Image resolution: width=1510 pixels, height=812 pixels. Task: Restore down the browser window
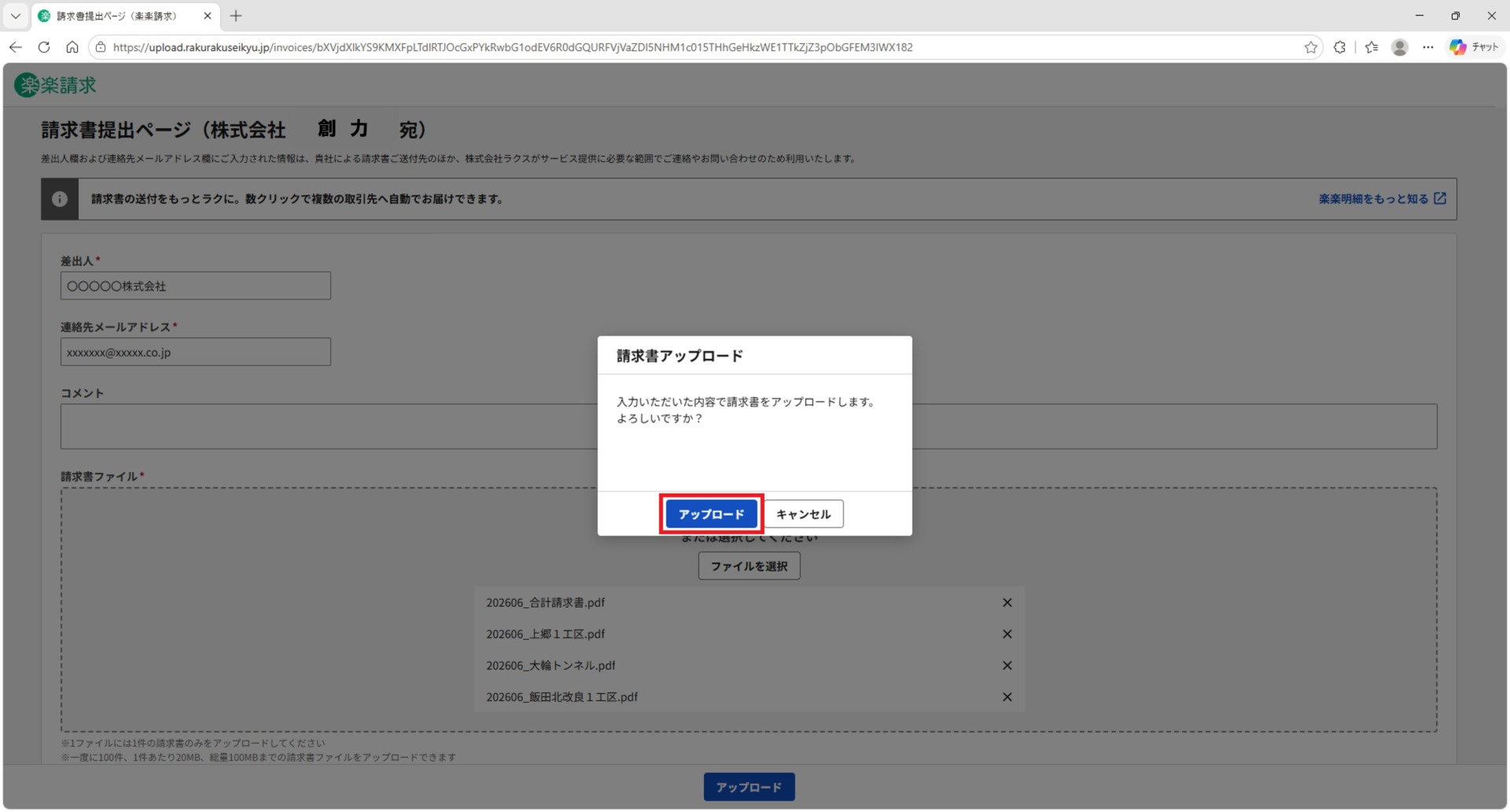[x=1456, y=16]
